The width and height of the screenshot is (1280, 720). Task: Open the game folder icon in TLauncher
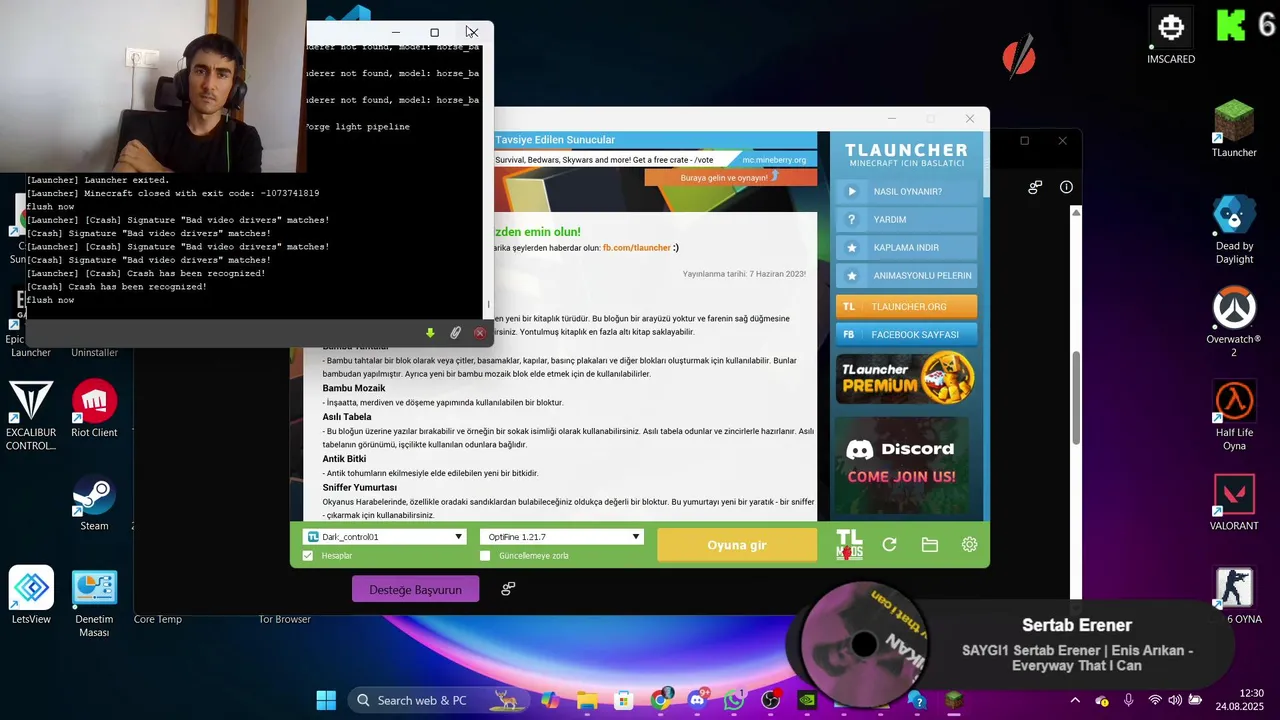(x=930, y=545)
